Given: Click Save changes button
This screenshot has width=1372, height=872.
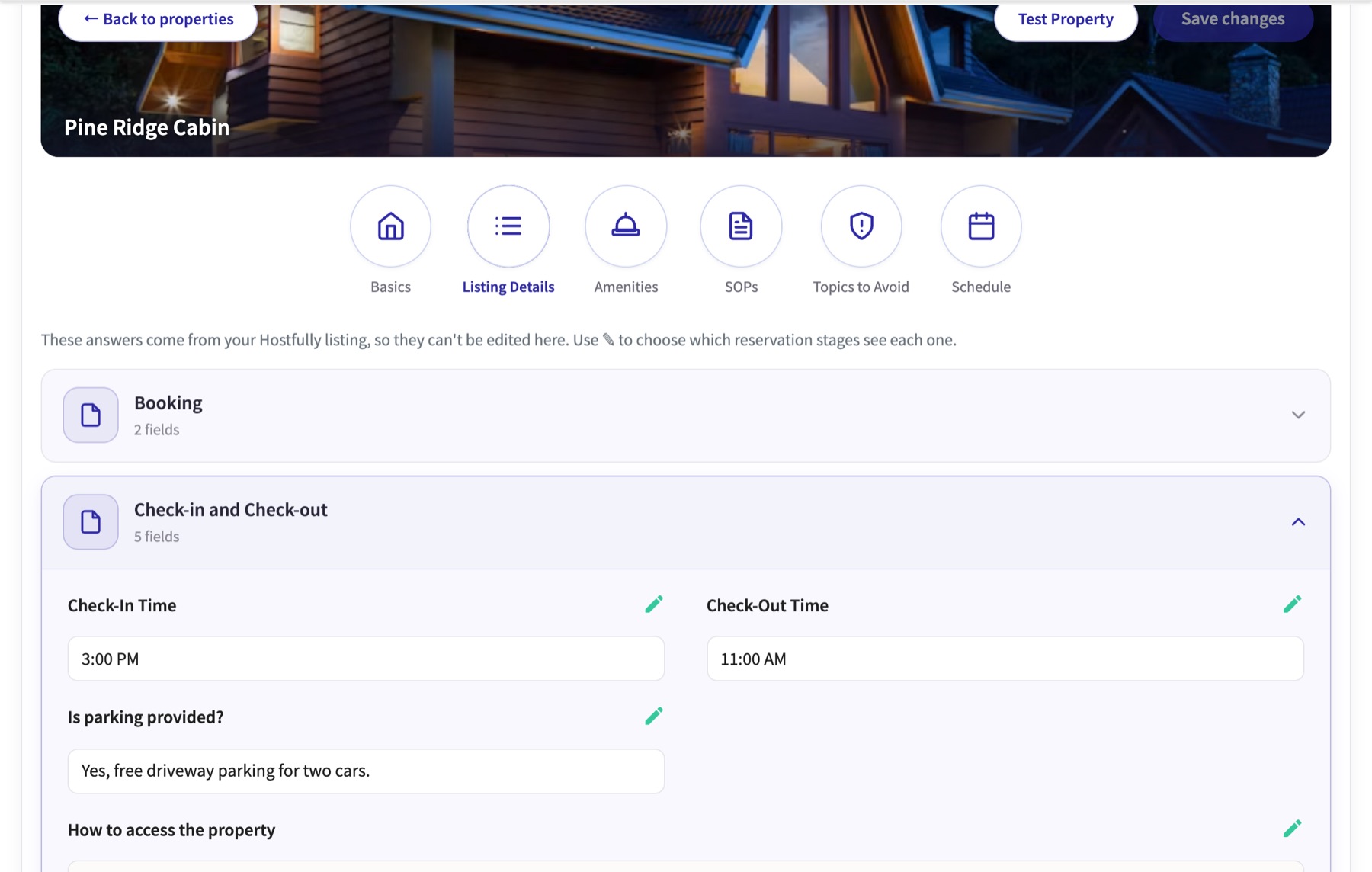Looking at the screenshot, I should tap(1233, 19).
